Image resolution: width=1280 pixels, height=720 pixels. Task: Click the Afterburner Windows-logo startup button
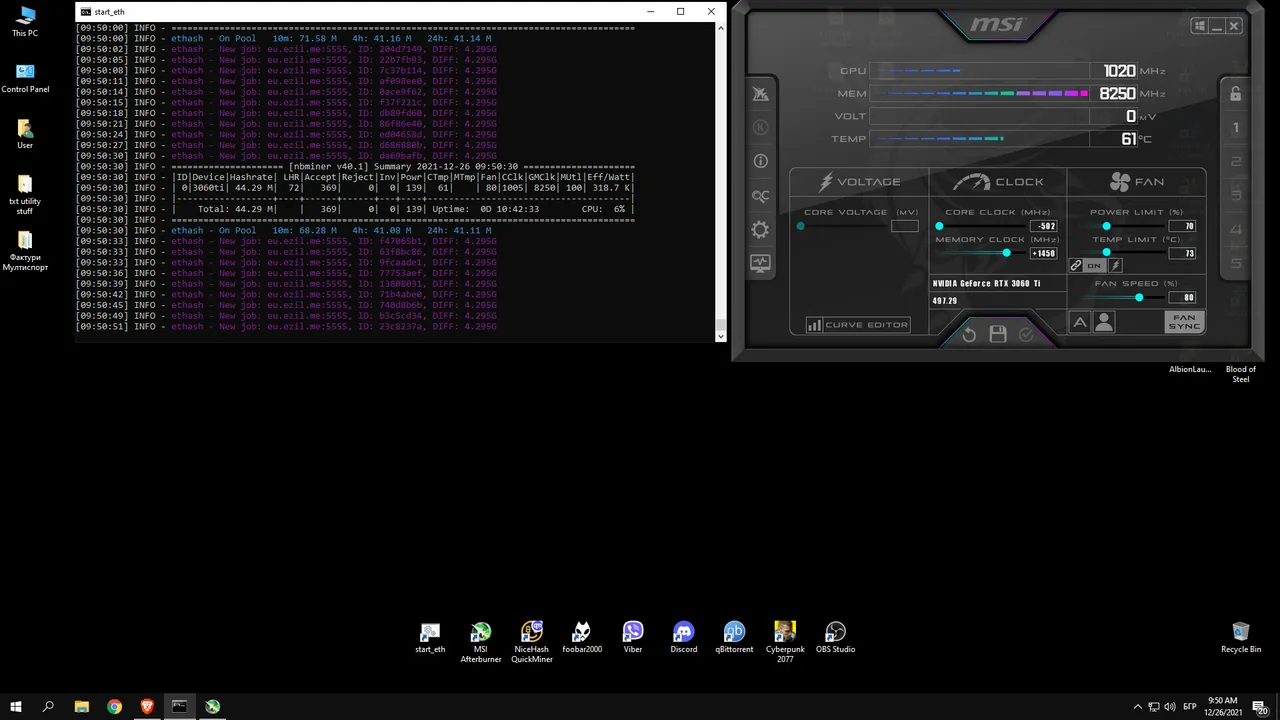[x=1200, y=26]
